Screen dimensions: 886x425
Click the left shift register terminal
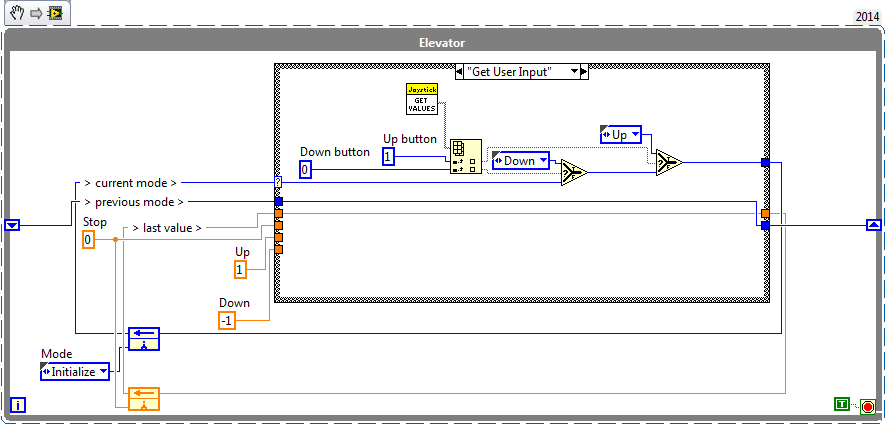coord(12,225)
